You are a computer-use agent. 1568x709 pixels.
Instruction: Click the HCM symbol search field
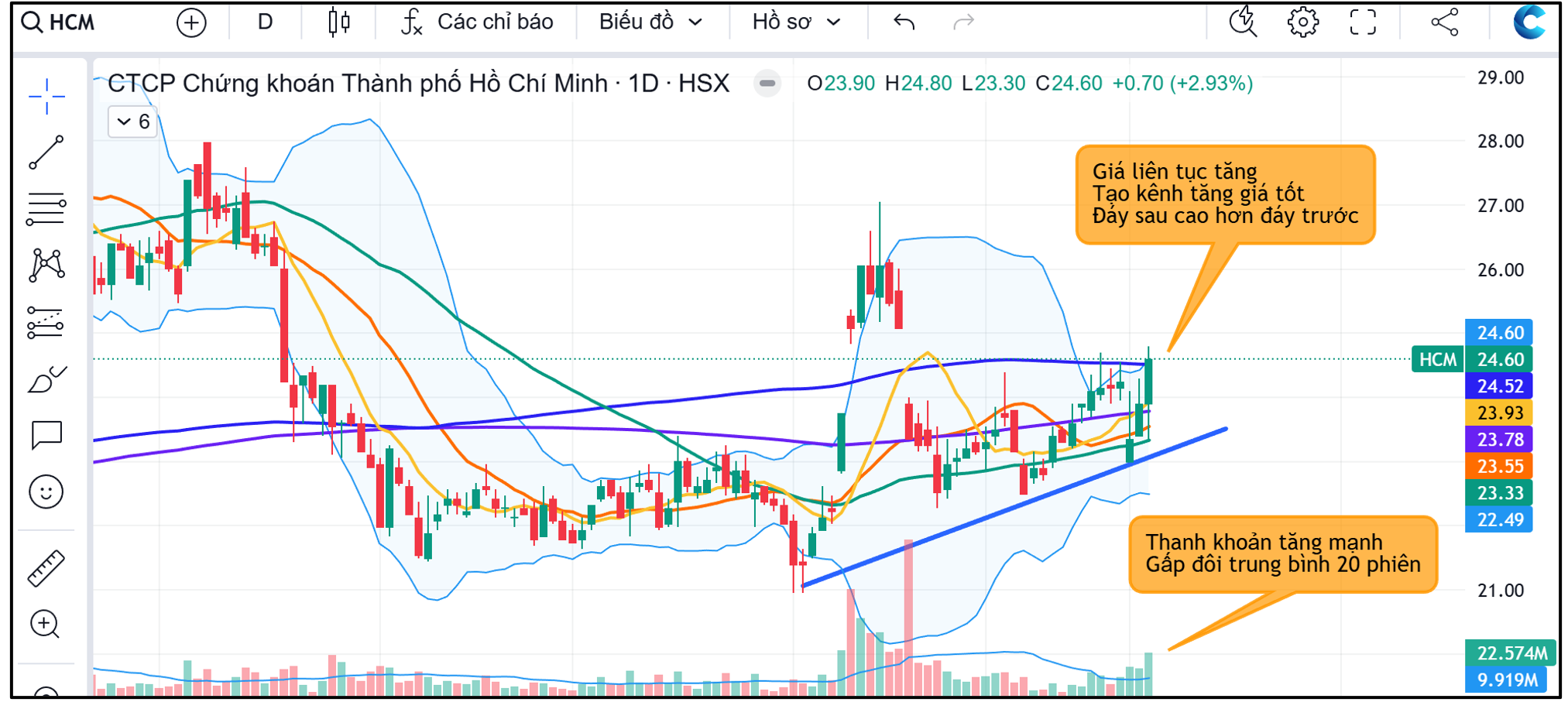[x=71, y=22]
